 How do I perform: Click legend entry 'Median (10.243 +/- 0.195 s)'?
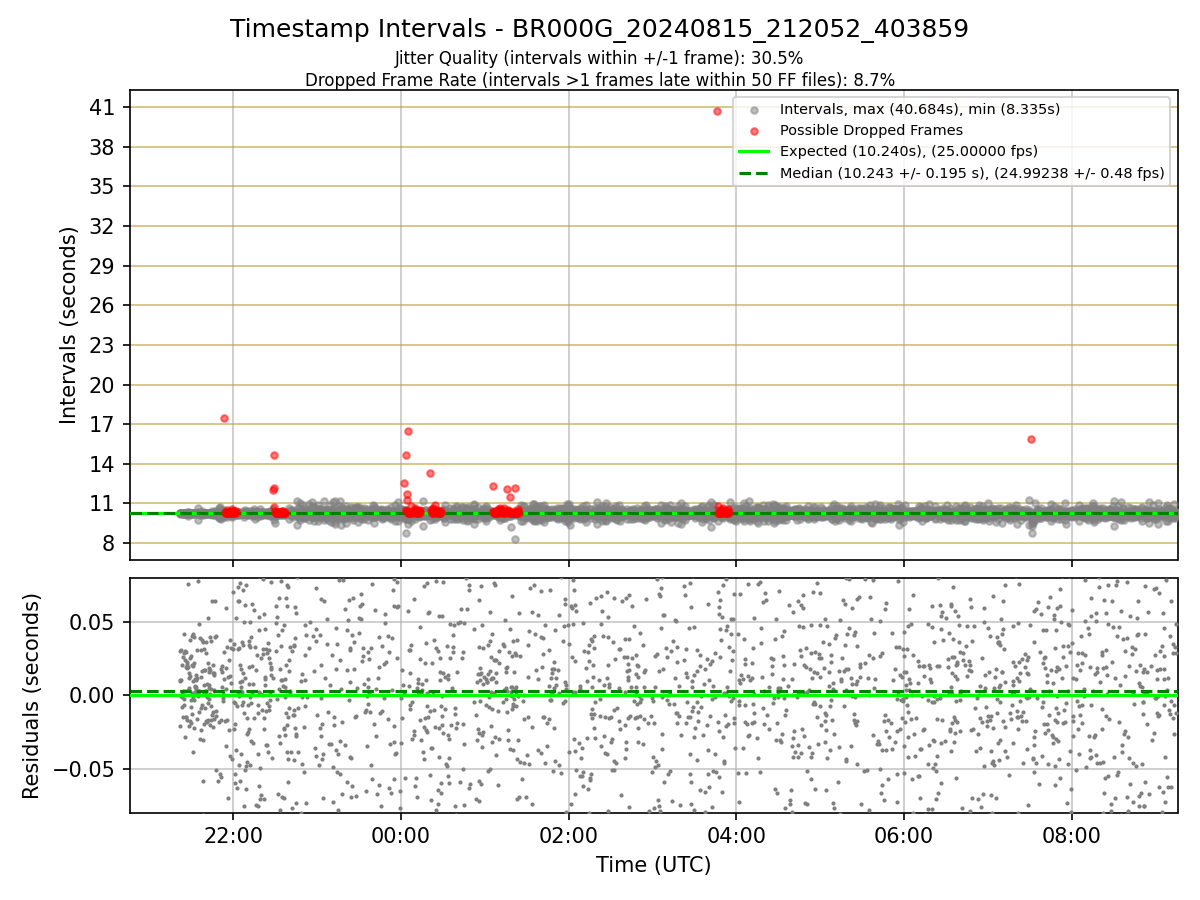972,173
